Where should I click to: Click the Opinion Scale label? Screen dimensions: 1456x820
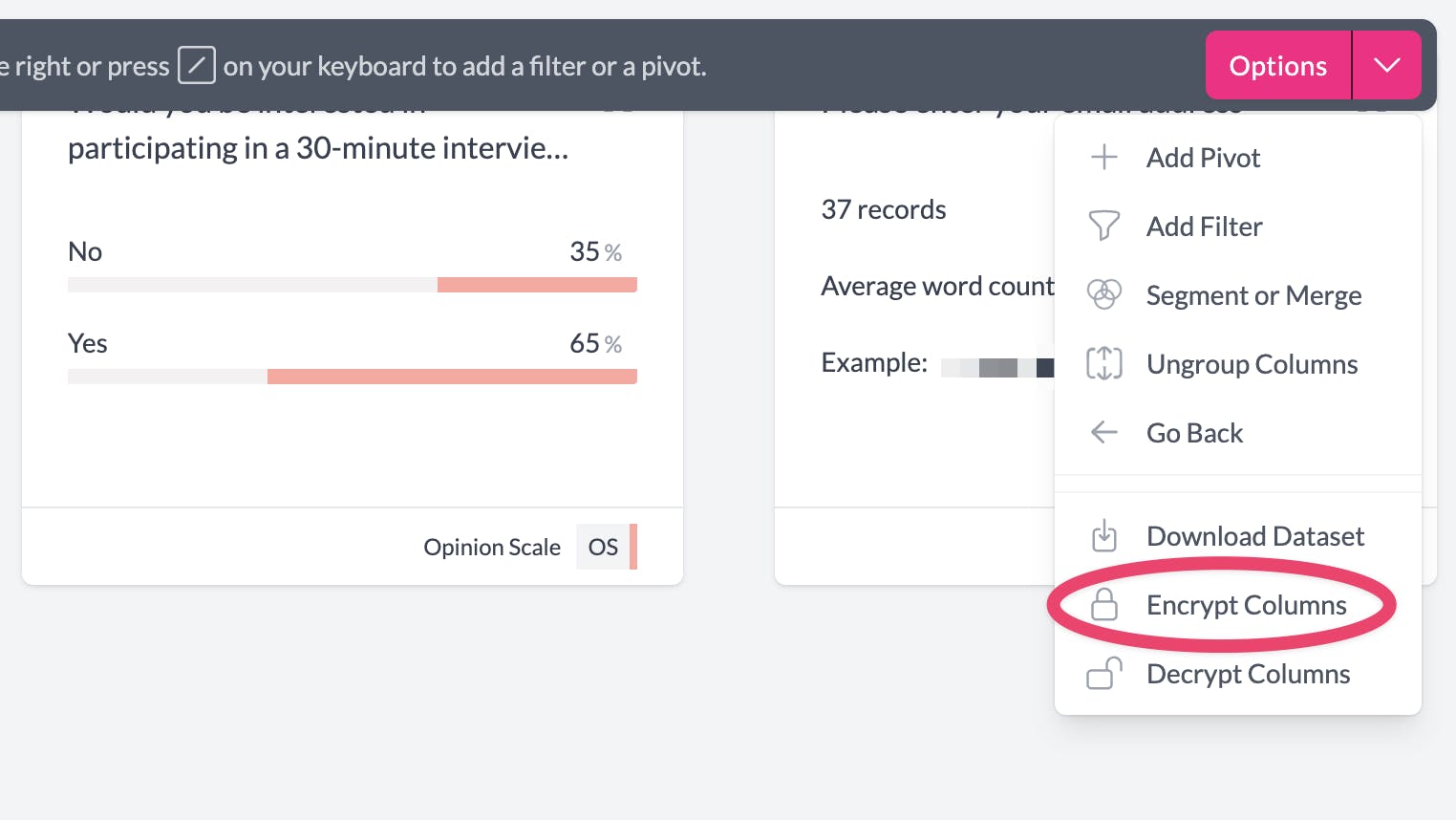(491, 547)
